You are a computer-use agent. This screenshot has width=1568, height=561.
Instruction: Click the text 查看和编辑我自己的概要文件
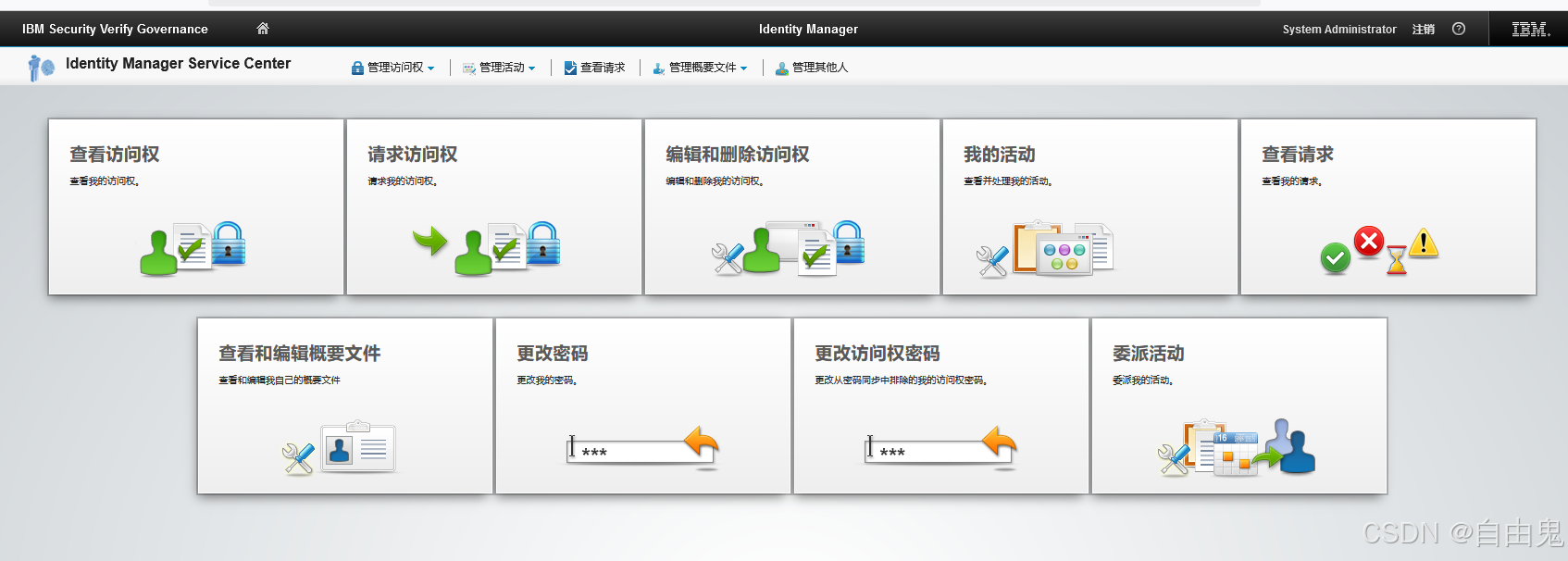tap(280, 380)
